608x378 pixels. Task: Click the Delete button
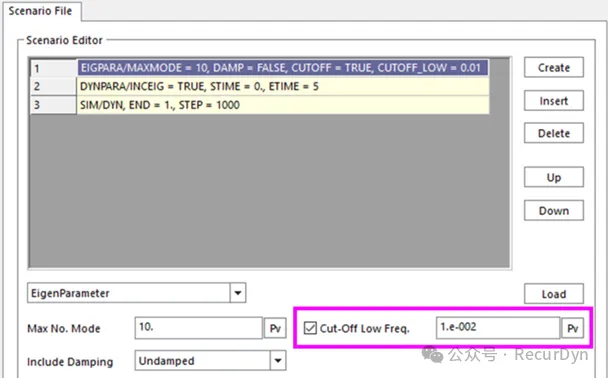[x=554, y=133]
